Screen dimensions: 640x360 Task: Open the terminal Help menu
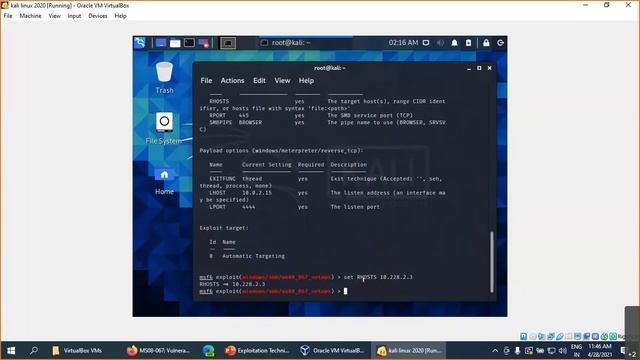click(x=306, y=80)
